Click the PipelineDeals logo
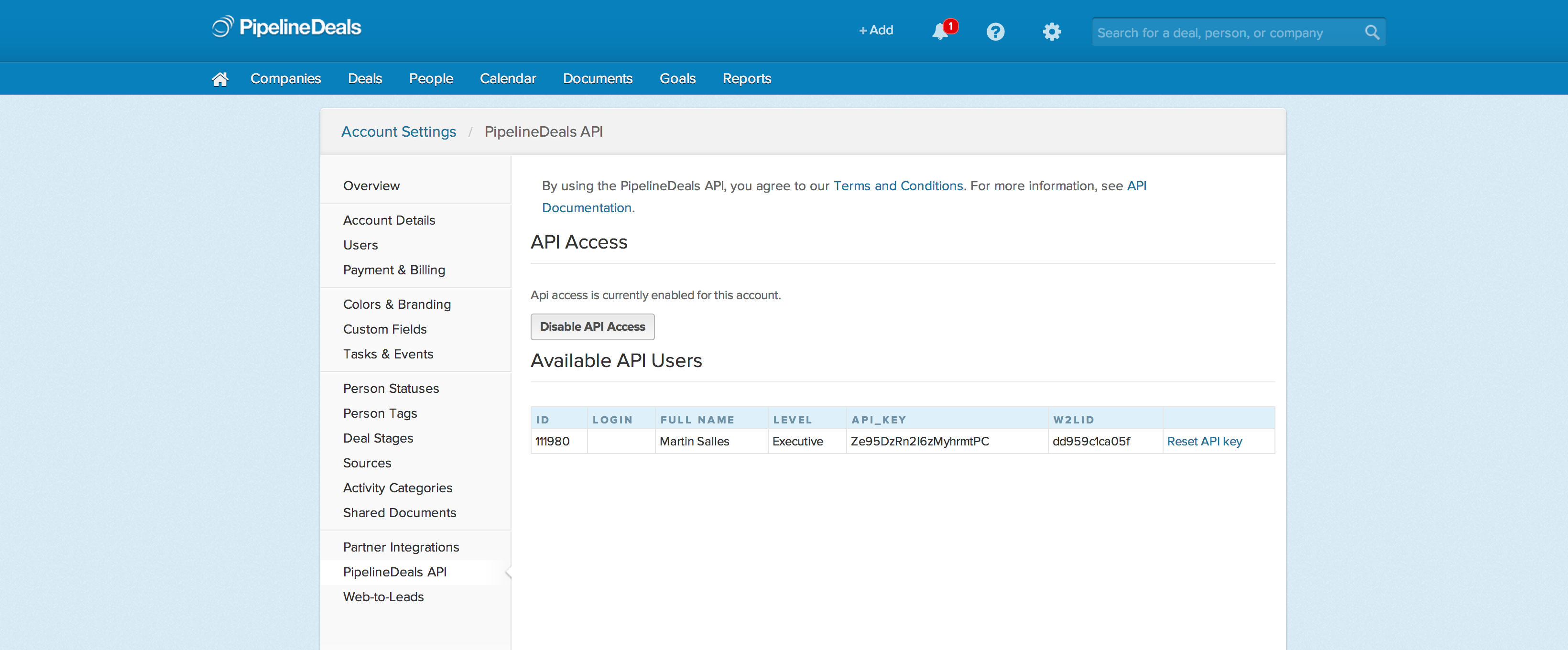 (x=287, y=27)
